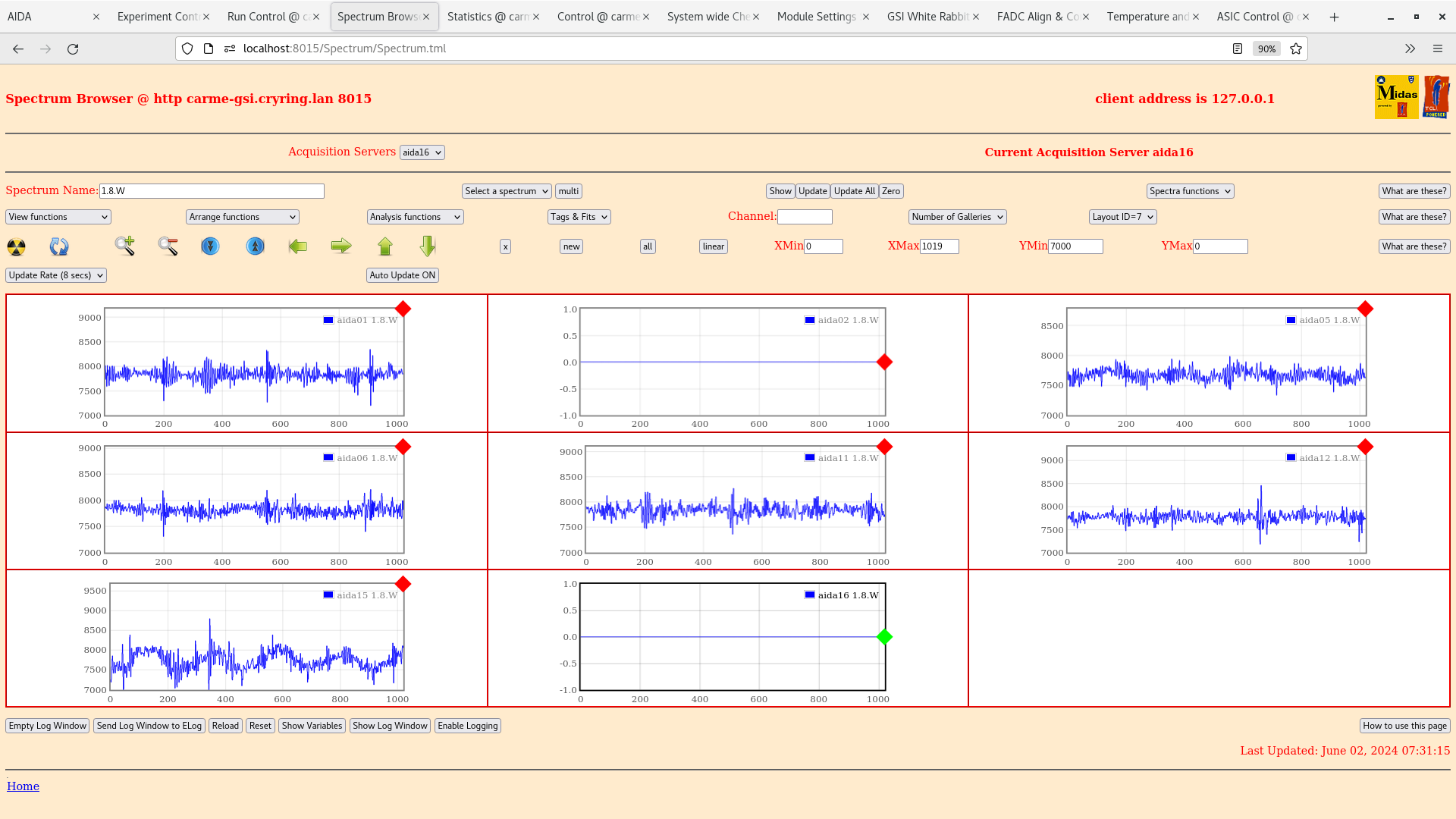
Task: Open the Acquisition Servers aida16 dropdown
Action: [x=422, y=152]
